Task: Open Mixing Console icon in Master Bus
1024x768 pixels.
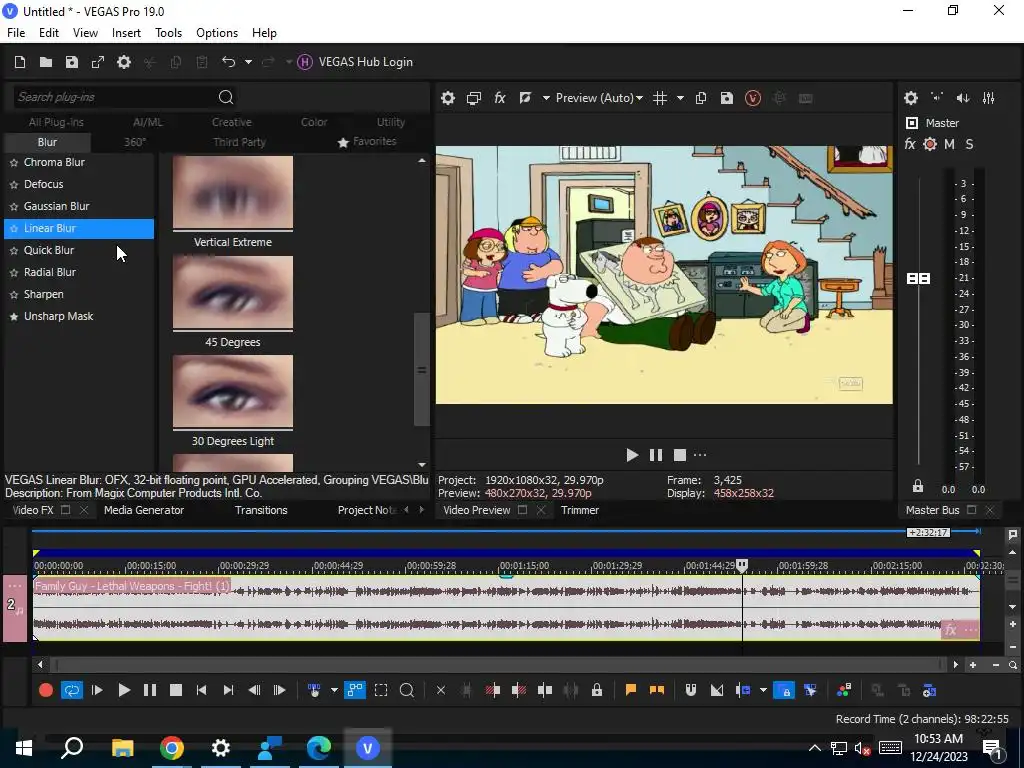Action: pos(989,98)
